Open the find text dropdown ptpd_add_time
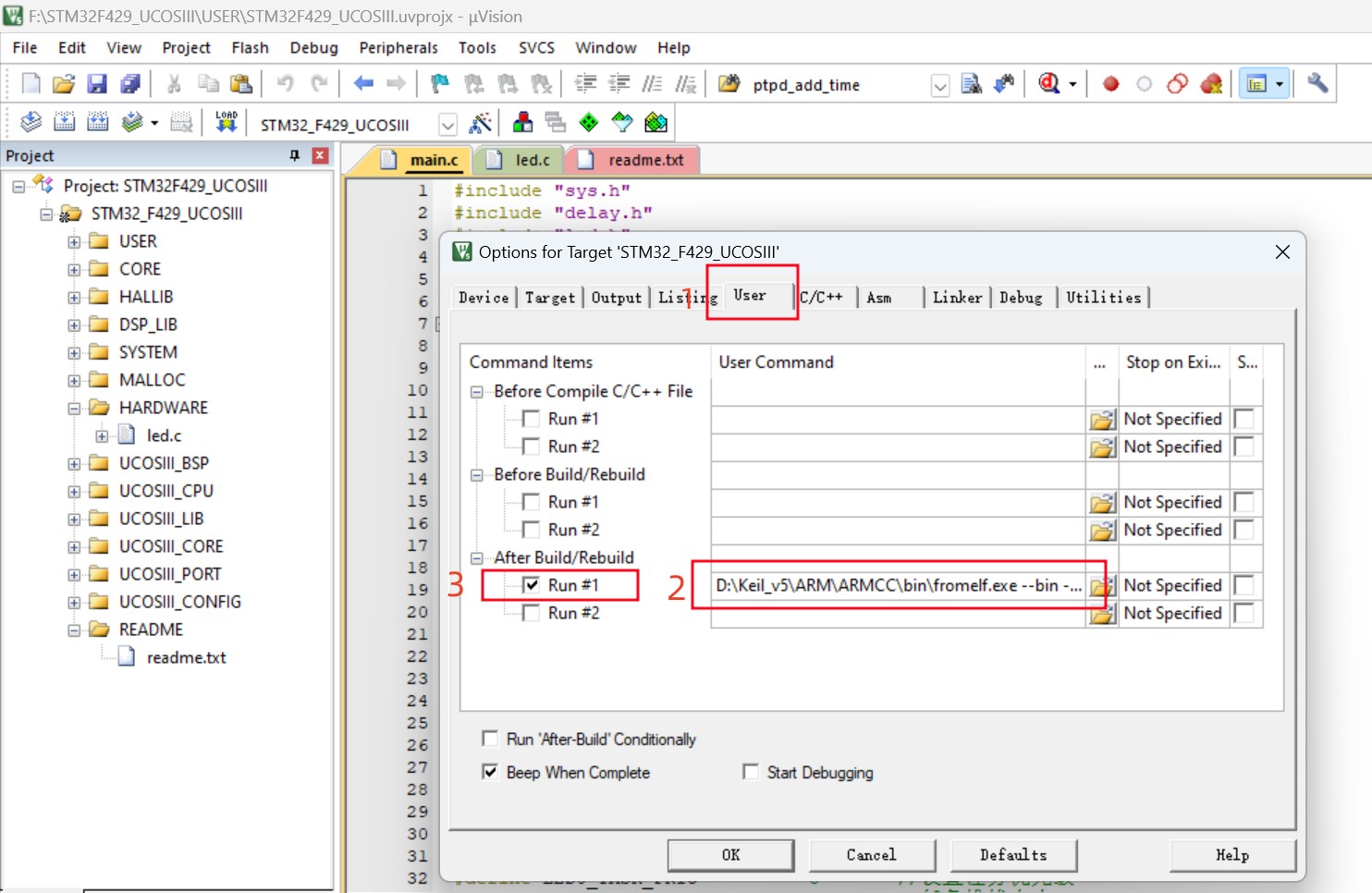The image size is (1372, 893). point(940,85)
